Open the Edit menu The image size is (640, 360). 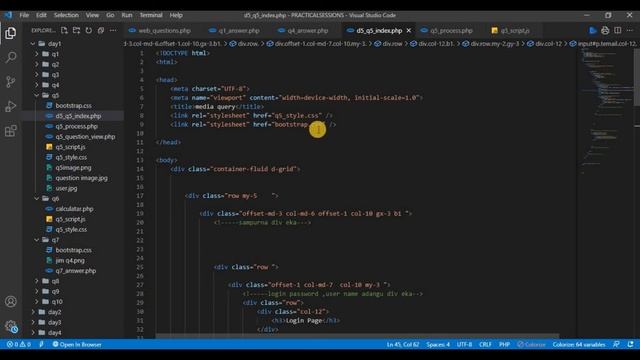tap(41, 15)
